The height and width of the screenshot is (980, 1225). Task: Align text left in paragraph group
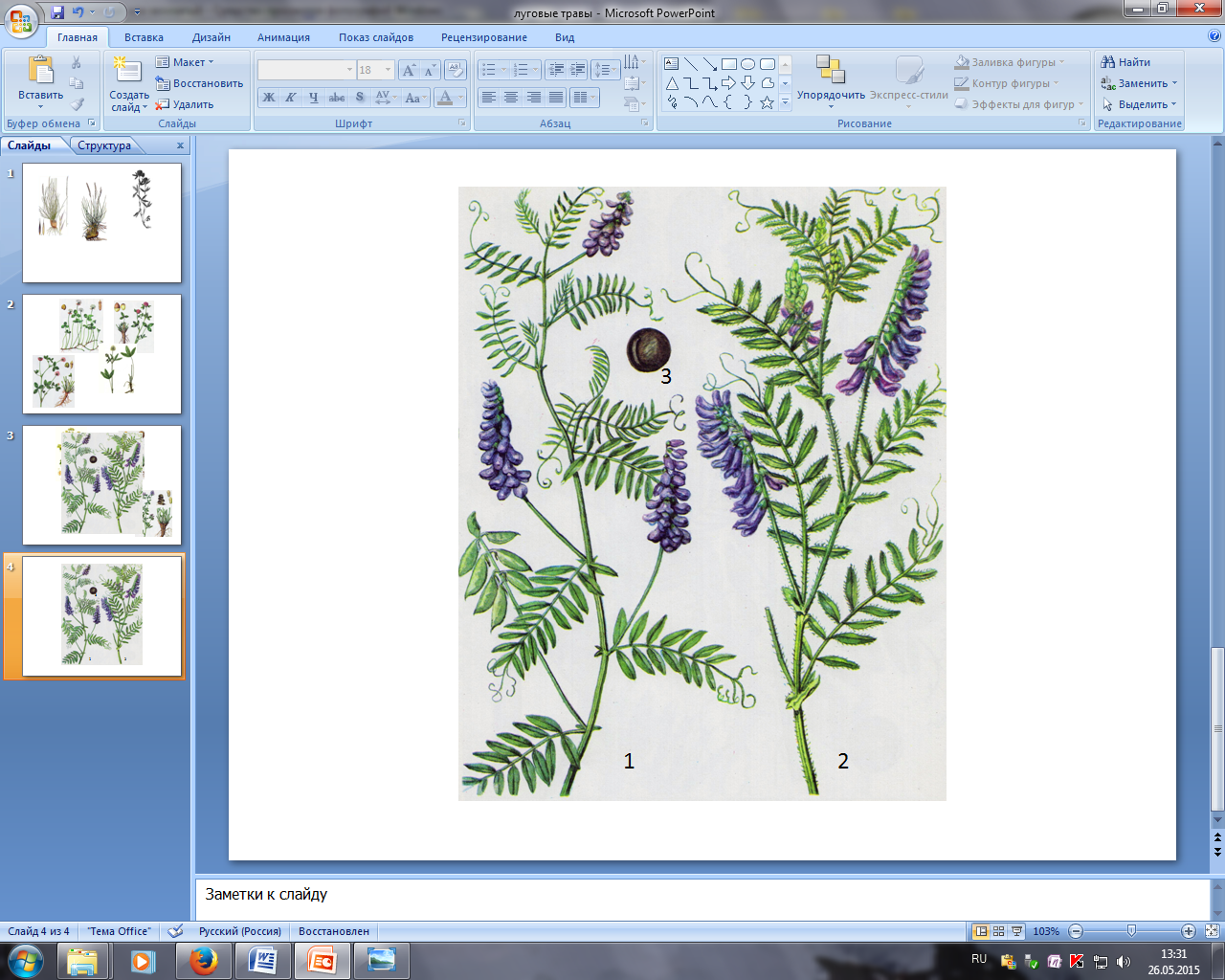pyautogui.click(x=489, y=98)
